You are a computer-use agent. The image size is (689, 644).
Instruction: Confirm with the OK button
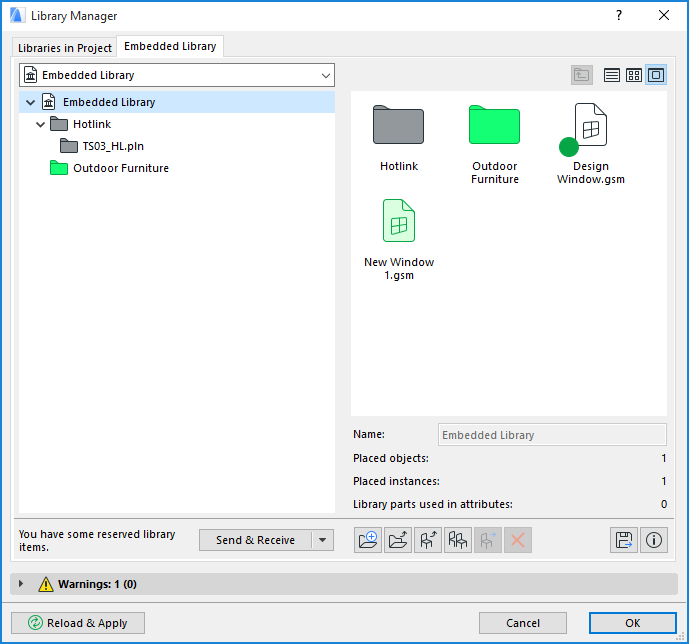click(x=632, y=623)
